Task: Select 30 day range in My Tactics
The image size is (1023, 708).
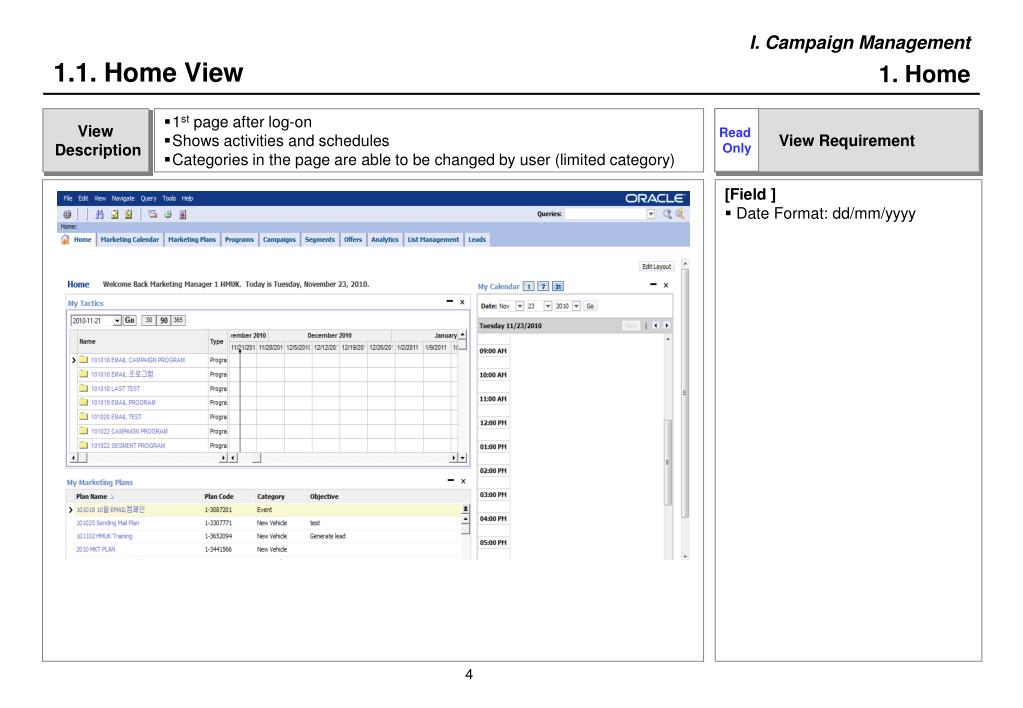Action: pos(149,320)
